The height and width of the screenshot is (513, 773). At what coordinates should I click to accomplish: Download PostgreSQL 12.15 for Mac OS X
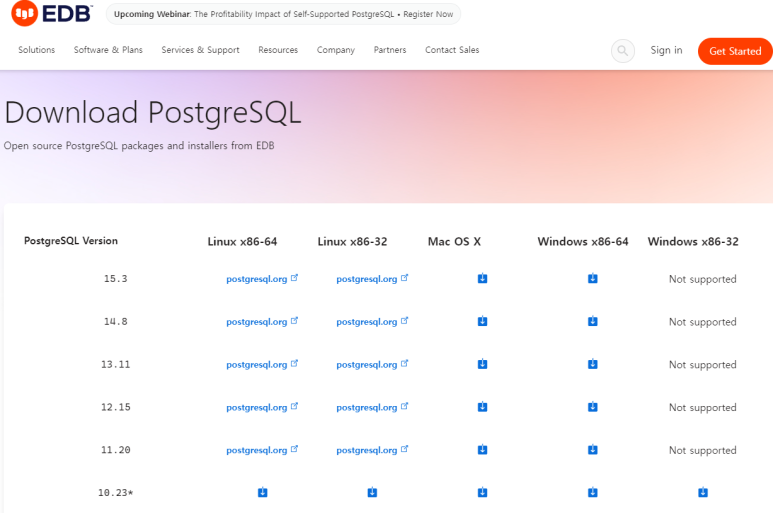482,407
